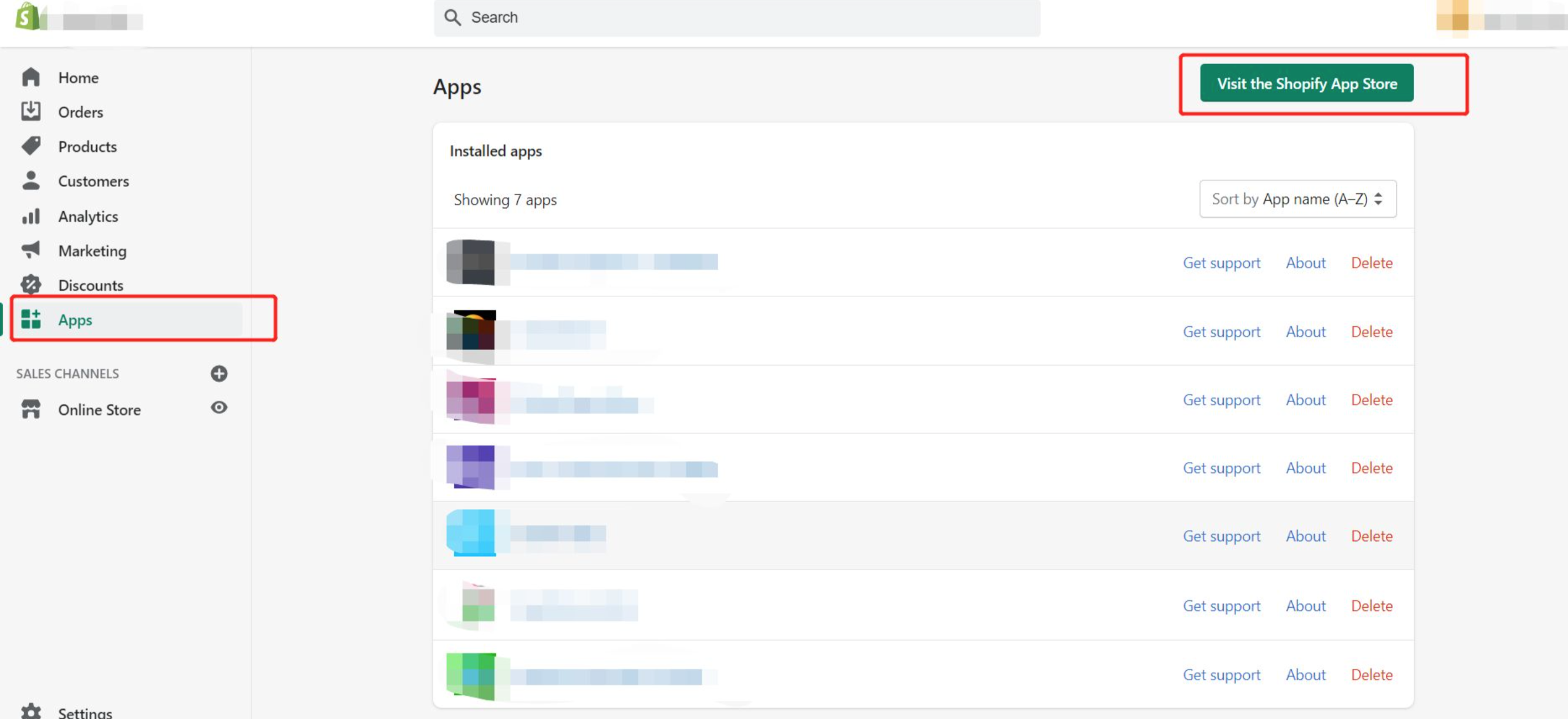The height and width of the screenshot is (719, 1568).
Task: Click the Customers icon in the sidebar
Action: [29, 180]
